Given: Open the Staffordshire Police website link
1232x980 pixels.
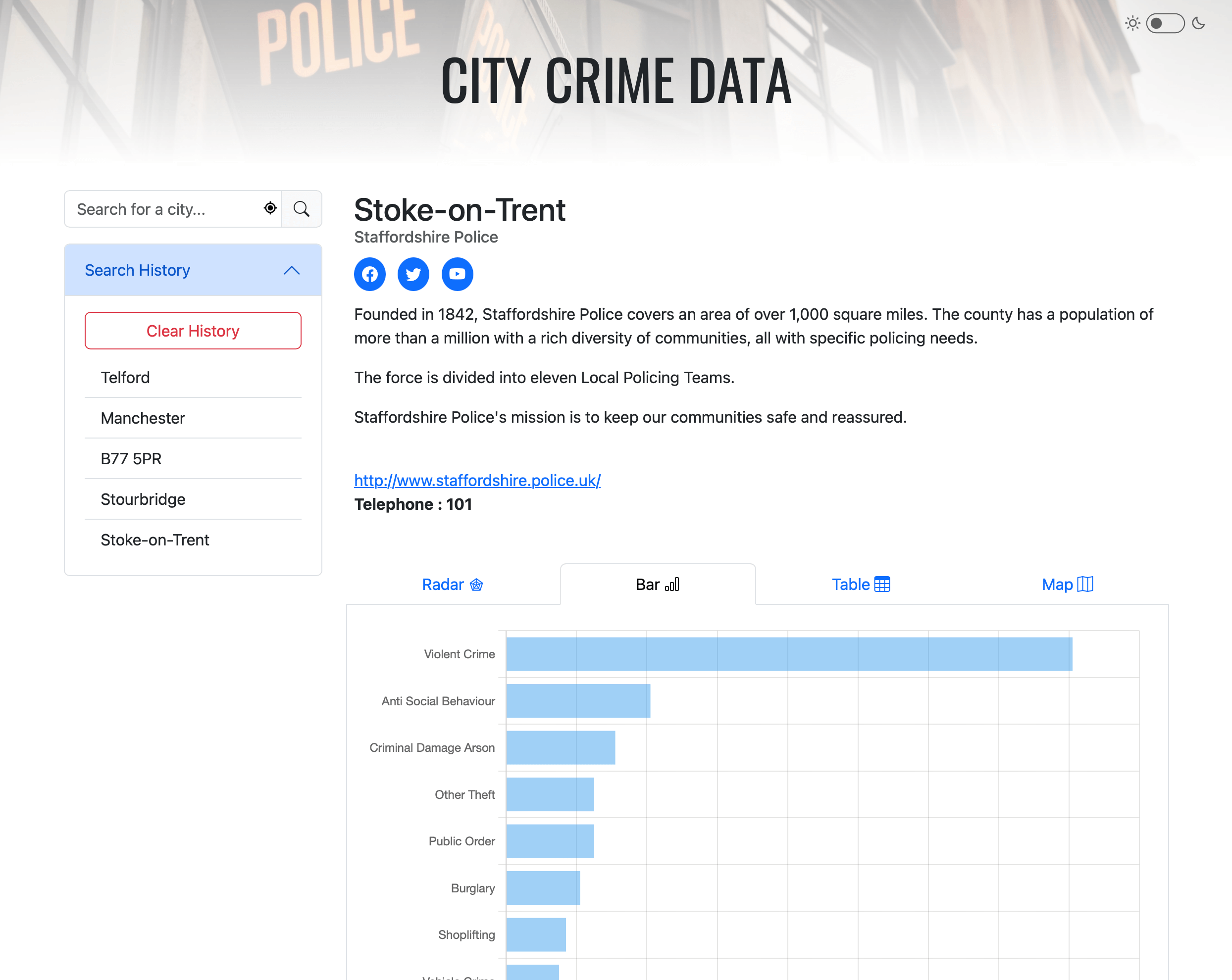Looking at the screenshot, I should coord(476,480).
